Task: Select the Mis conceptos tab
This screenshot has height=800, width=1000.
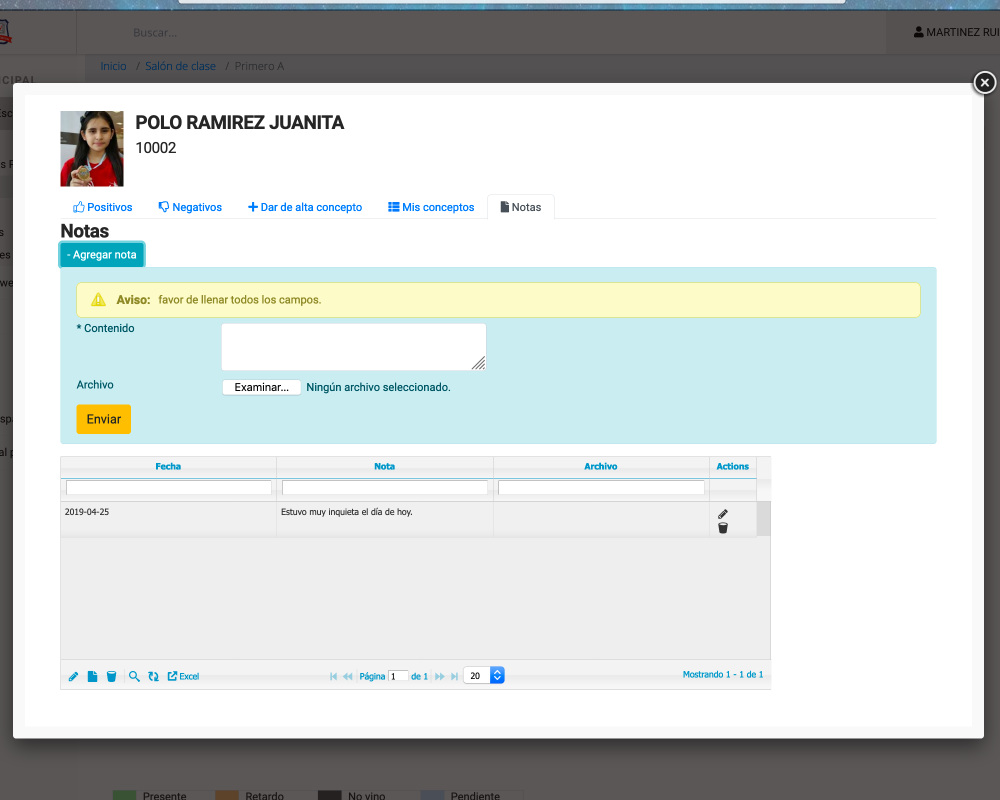Action: tap(431, 207)
